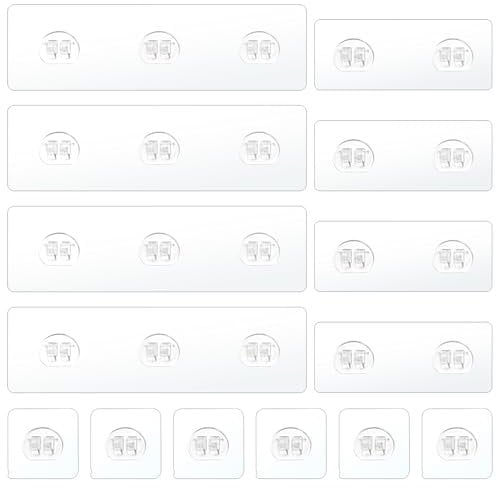Viewport: 497px width, 489px height.
Task: Click the right hook on the second double-hook strip
Action: coord(453,156)
